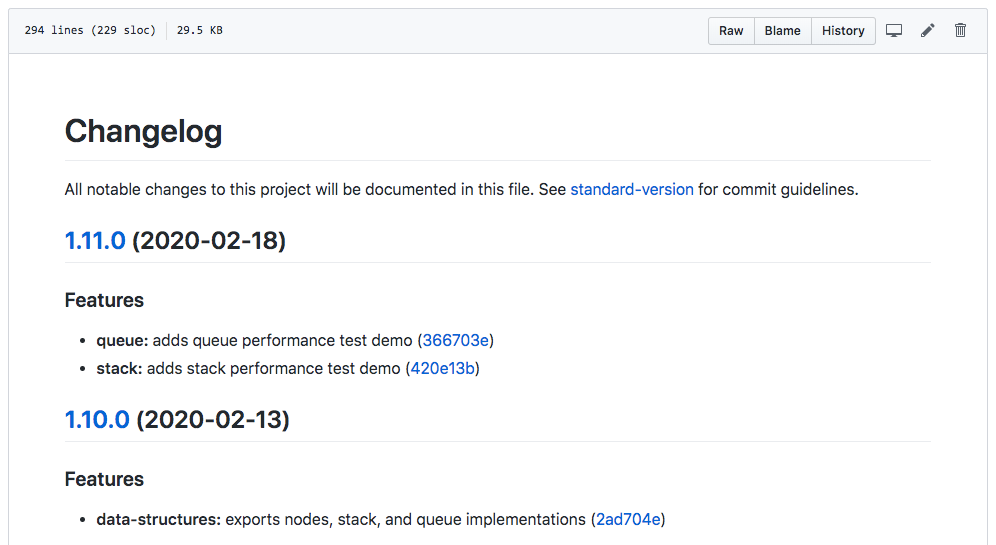Image resolution: width=996 pixels, height=545 pixels.
Task: Open the standard-version link
Action: [x=632, y=189]
